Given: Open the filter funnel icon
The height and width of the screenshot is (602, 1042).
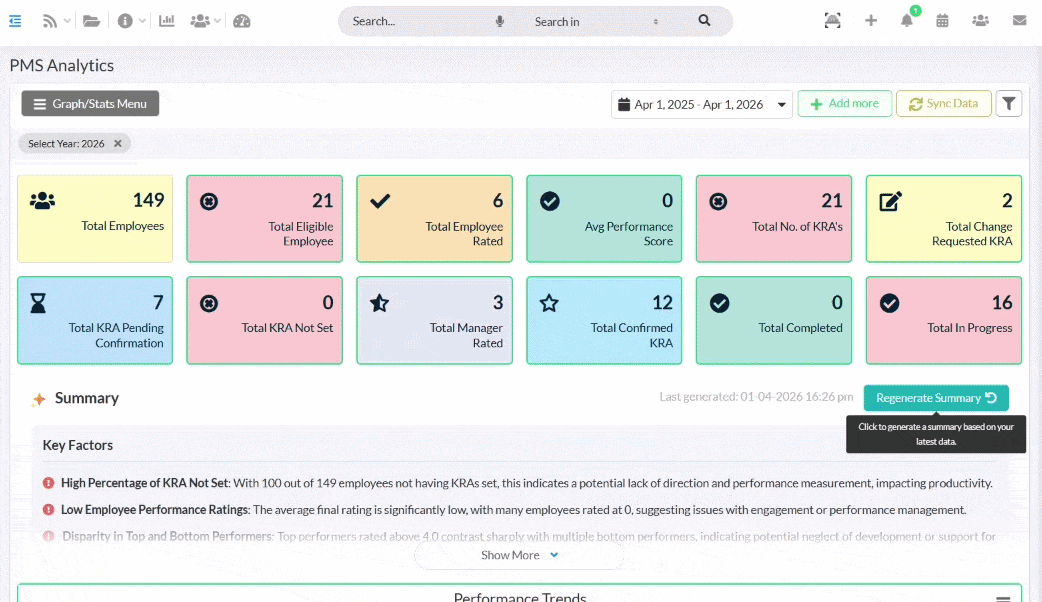Looking at the screenshot, I should point(1009,104).
